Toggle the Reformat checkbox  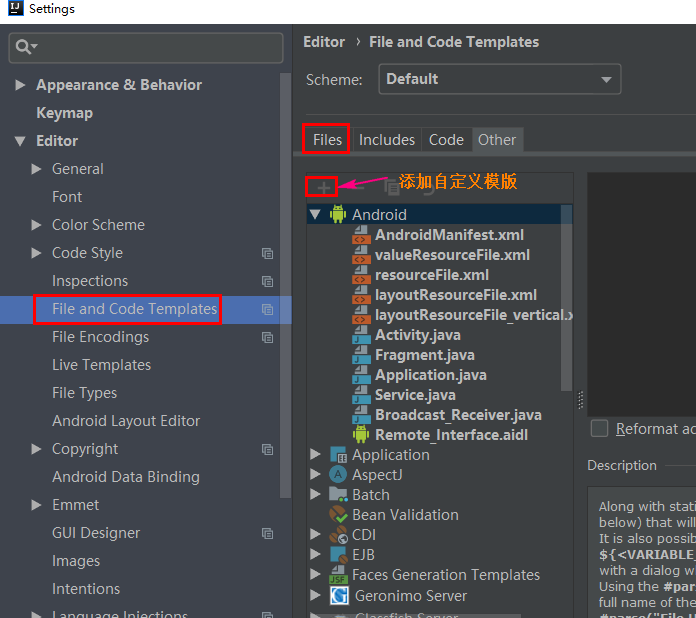tap(599, 429)
